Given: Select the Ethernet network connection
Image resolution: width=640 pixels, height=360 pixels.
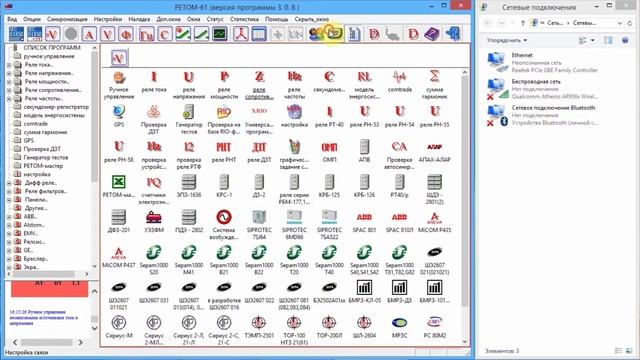Looking at the screenshot, I should tap(543, 62).
